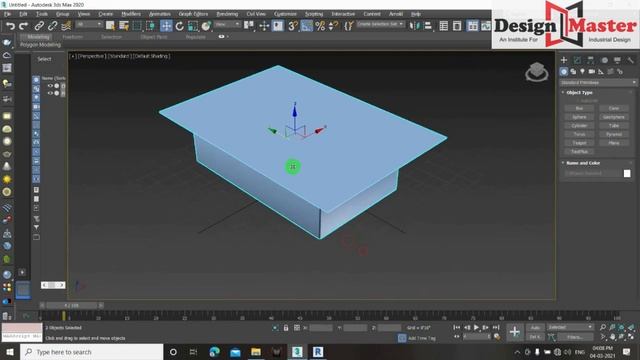Open the Create Selection Set dropdown

click(x=380, y=24)
